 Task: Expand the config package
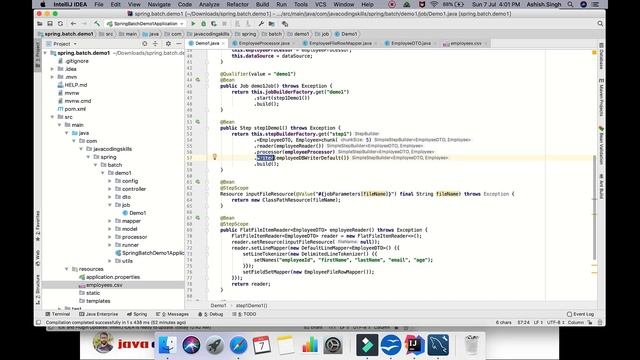click(110, 181)
